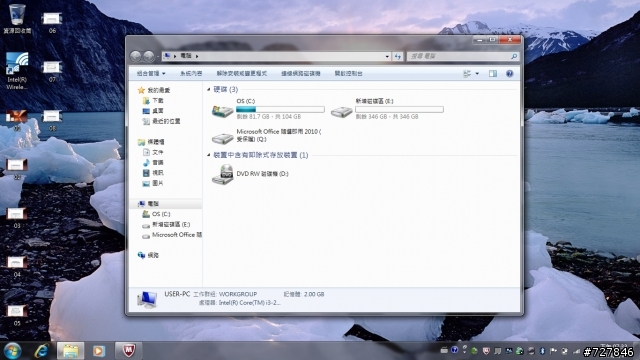Go back with the Explorer Back arrow

(x=136, y=56)
